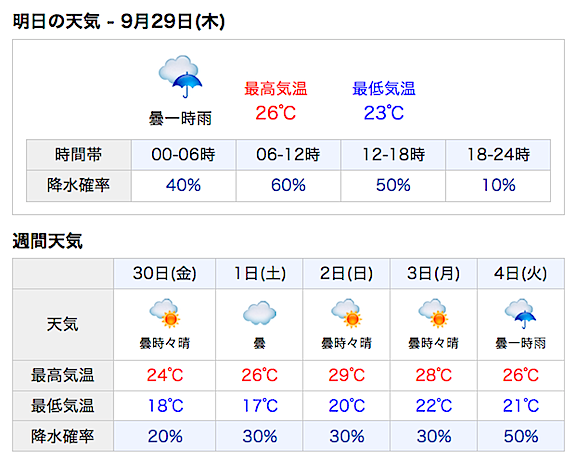Click the 60% precipitation value for 06-12時

coord(288,185)
